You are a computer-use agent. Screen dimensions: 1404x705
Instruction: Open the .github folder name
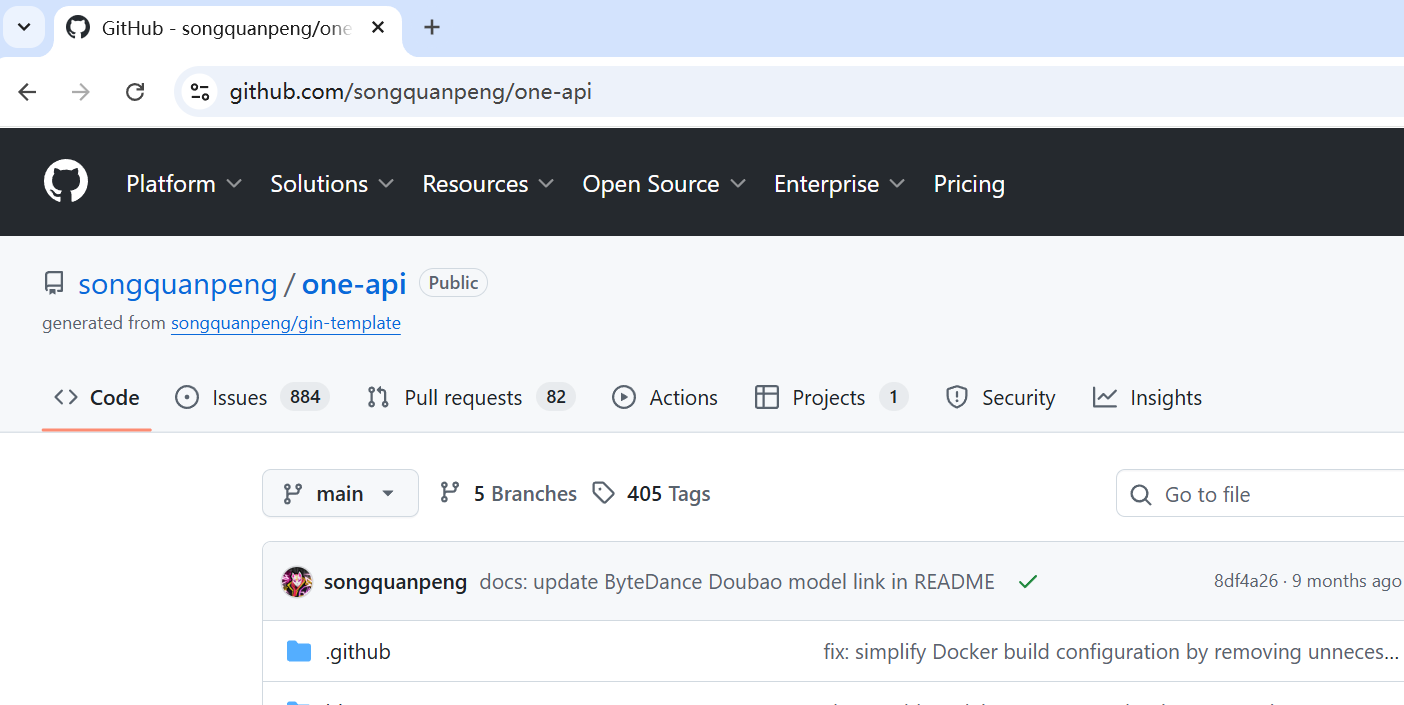pyautogui.click(x=358, y=652)
